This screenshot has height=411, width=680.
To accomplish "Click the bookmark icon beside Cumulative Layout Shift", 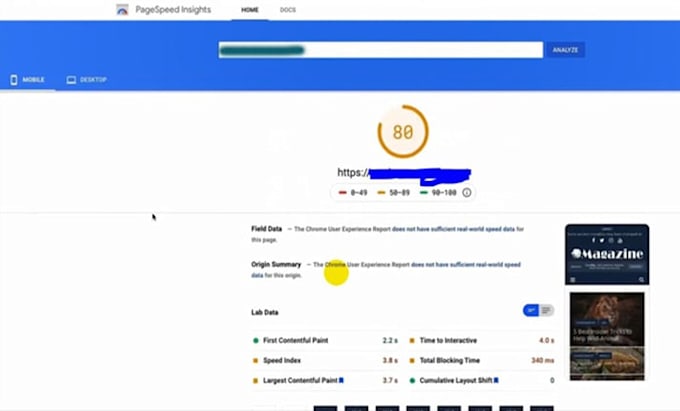I will coord(496,380).
